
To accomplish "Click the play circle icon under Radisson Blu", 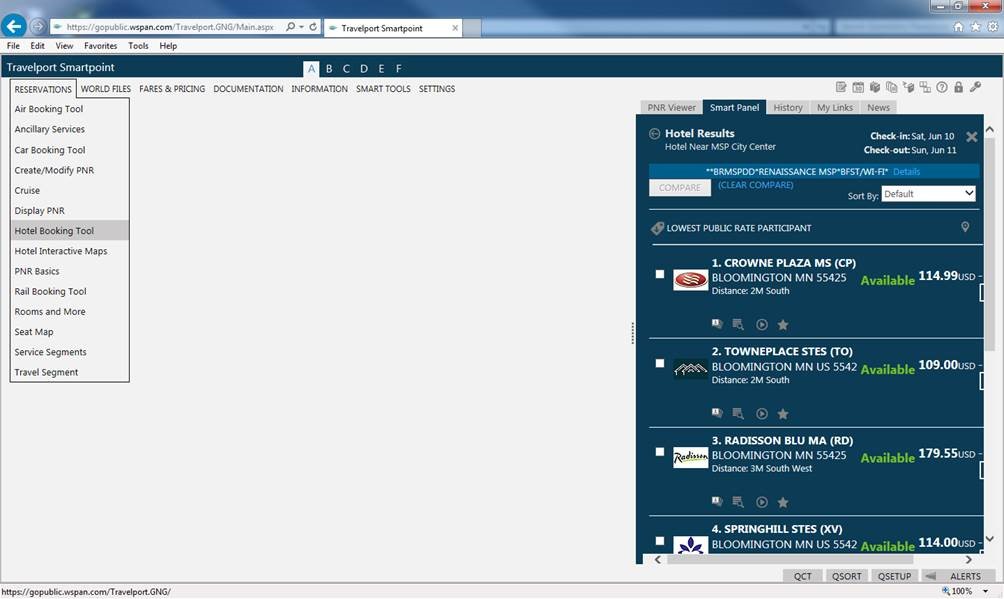I will tap(761, 502).
